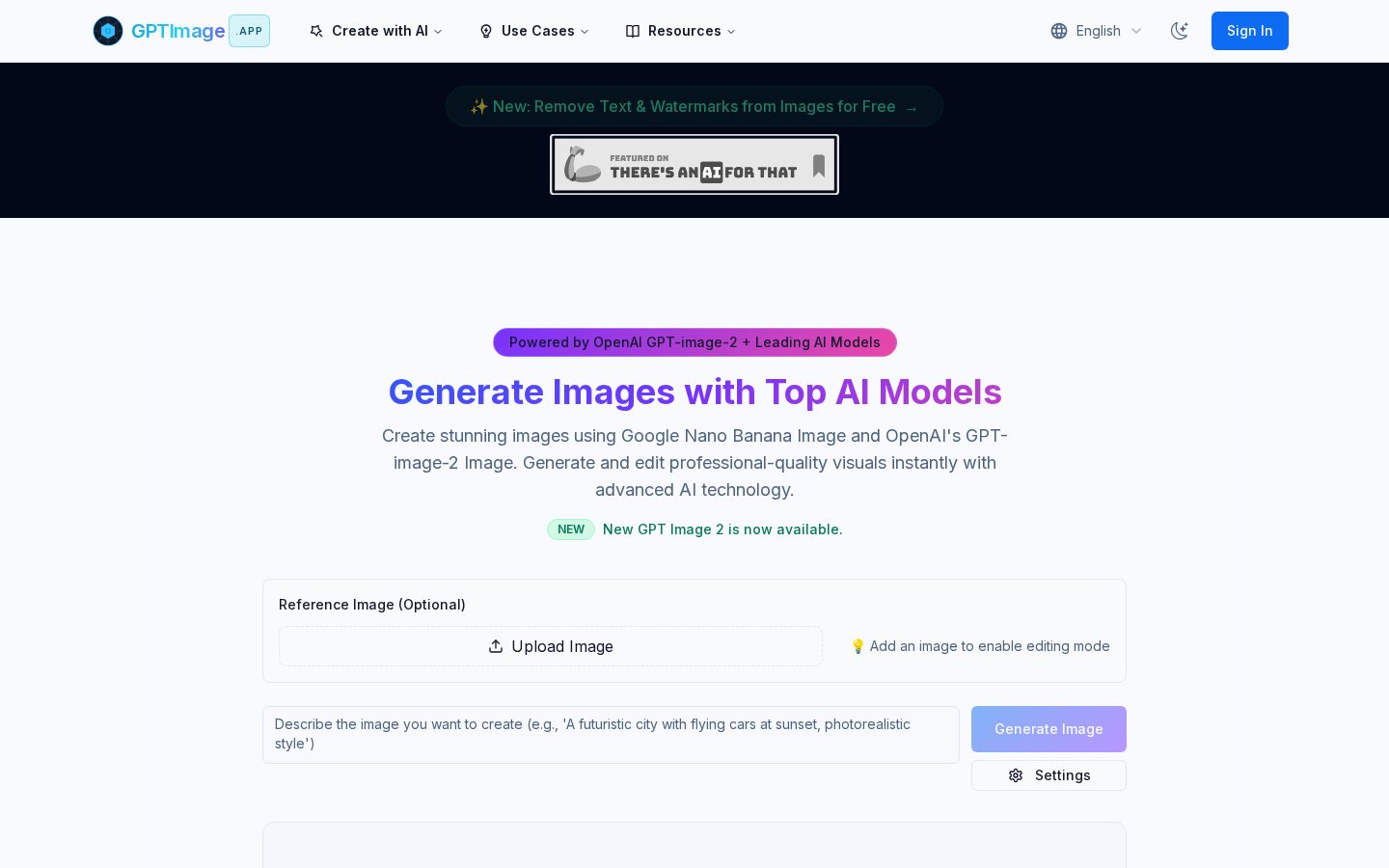The height and width of the screenshot is (868, 1389).
Task: Click the lightbulb tip icon about editing mode
Action: [x=858, y=646]
